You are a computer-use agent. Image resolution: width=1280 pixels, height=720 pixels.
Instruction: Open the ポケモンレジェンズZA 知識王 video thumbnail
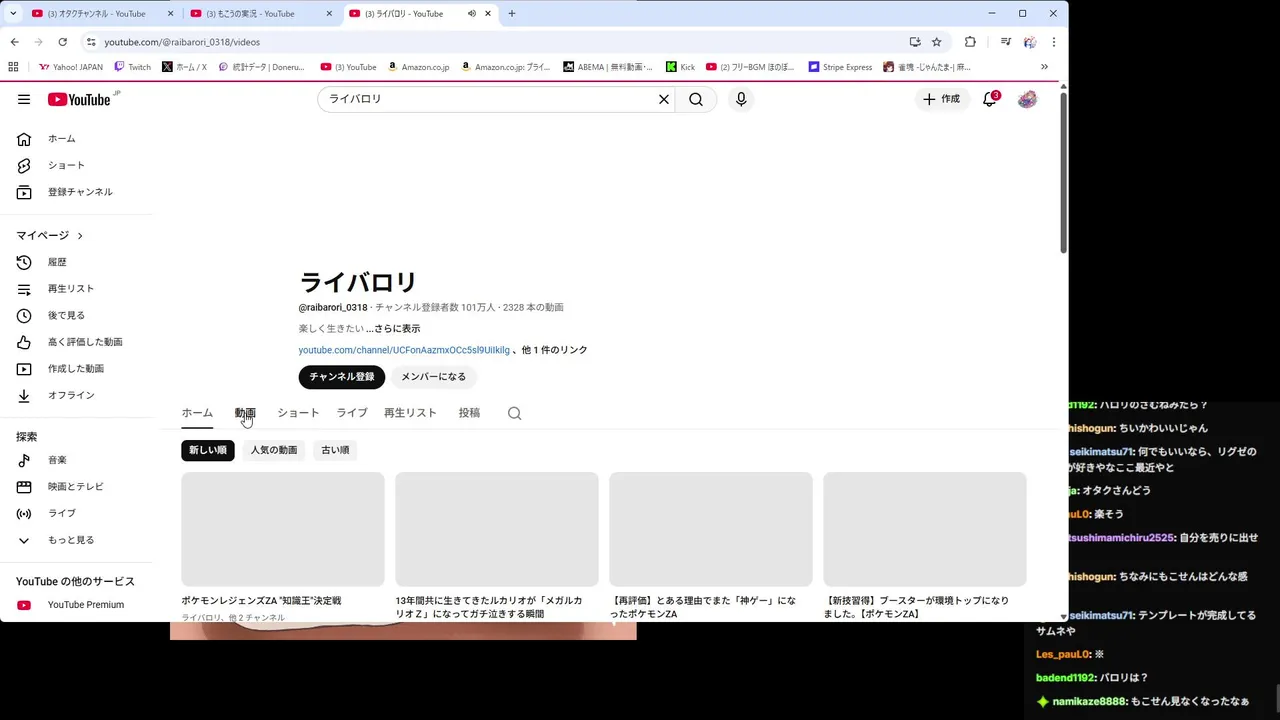283,529
